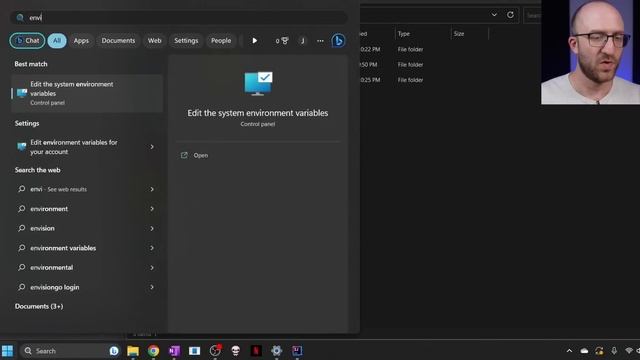This screenshot has width=640, height=360.
Task: Click the taskbar Search box
Action: 71,351
